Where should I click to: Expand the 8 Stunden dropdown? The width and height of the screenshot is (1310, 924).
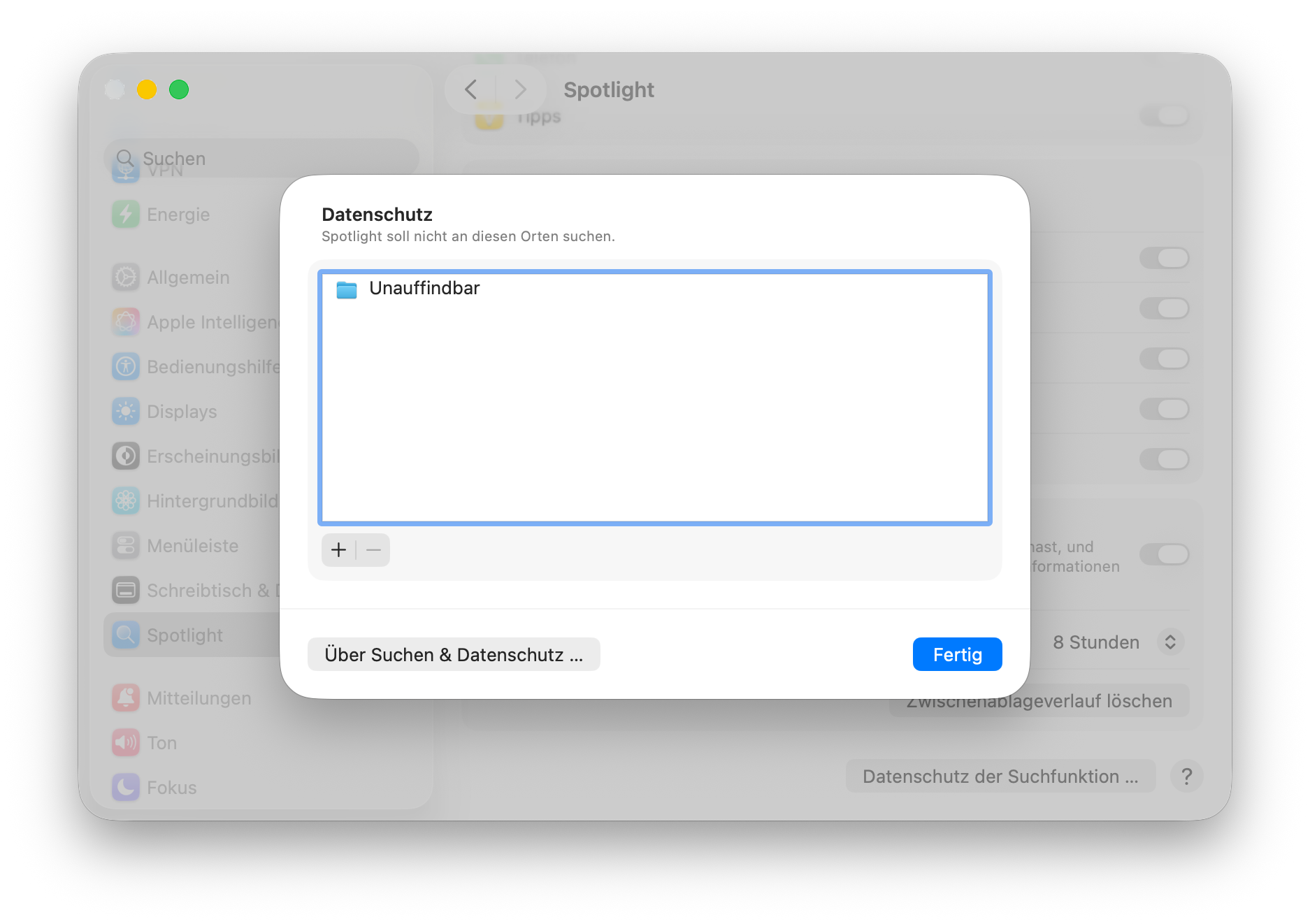1169,642
